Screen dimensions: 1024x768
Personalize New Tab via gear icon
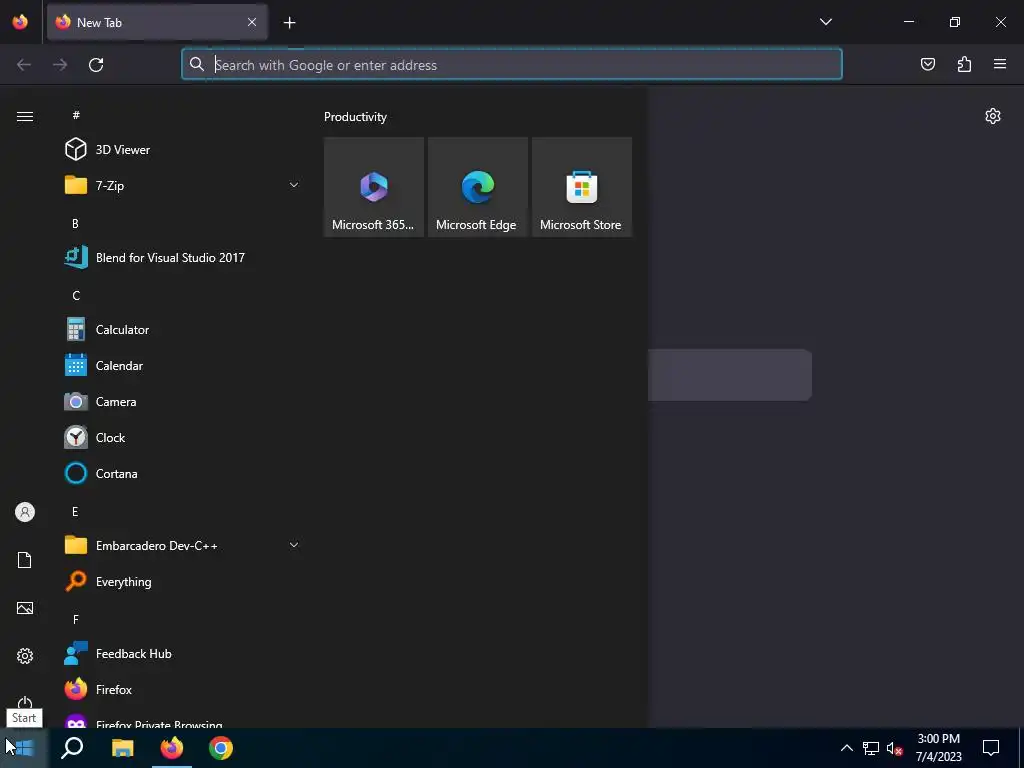pyautogui.click(x=993, y=116)
